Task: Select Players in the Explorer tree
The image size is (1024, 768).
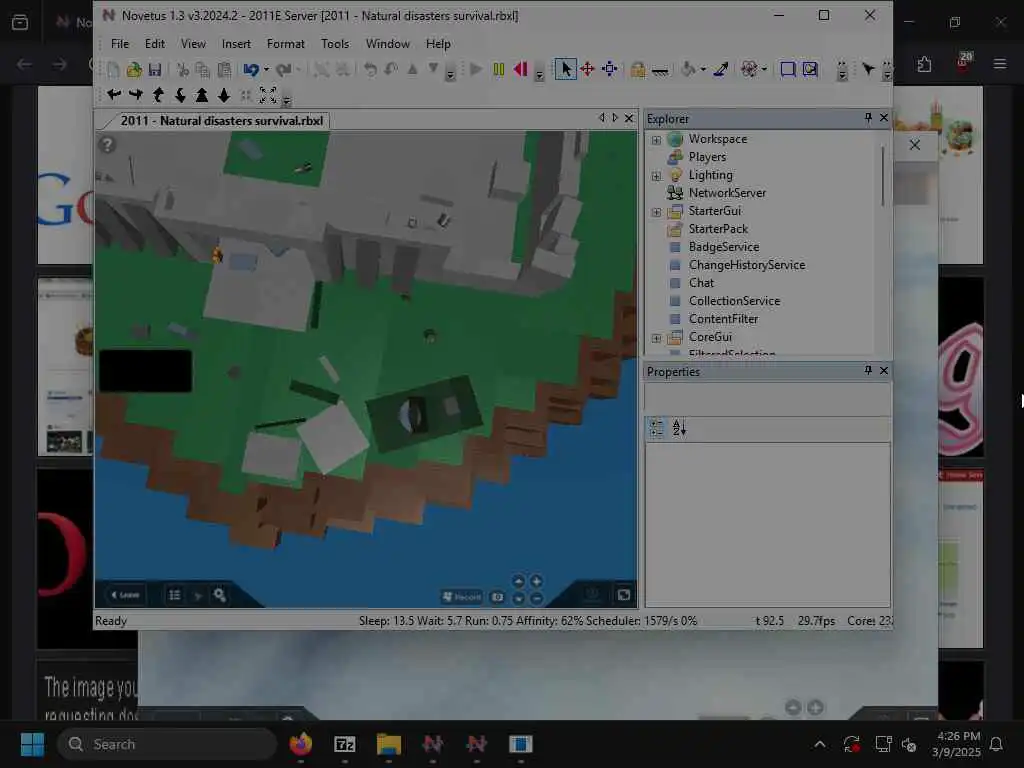Action: pyautogui.click(x=707, y=157)
